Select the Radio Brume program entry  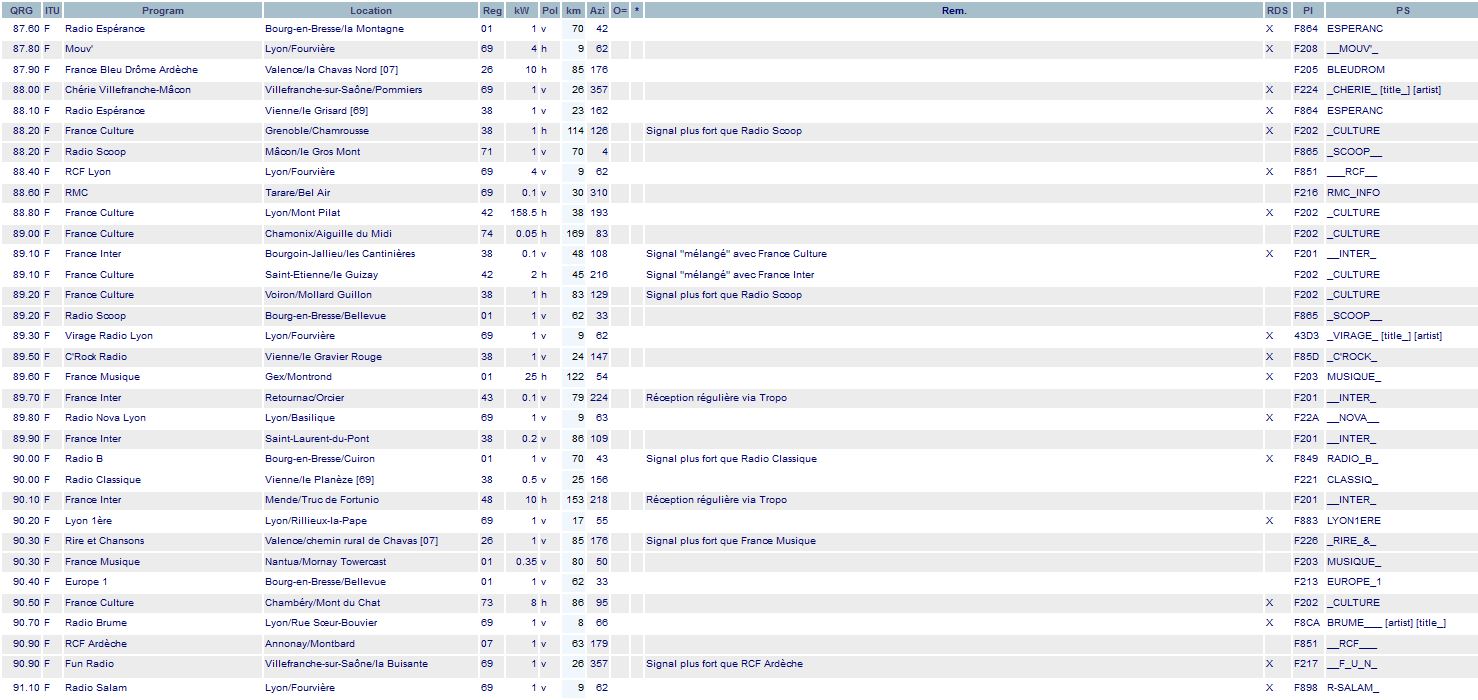point(96,623)
